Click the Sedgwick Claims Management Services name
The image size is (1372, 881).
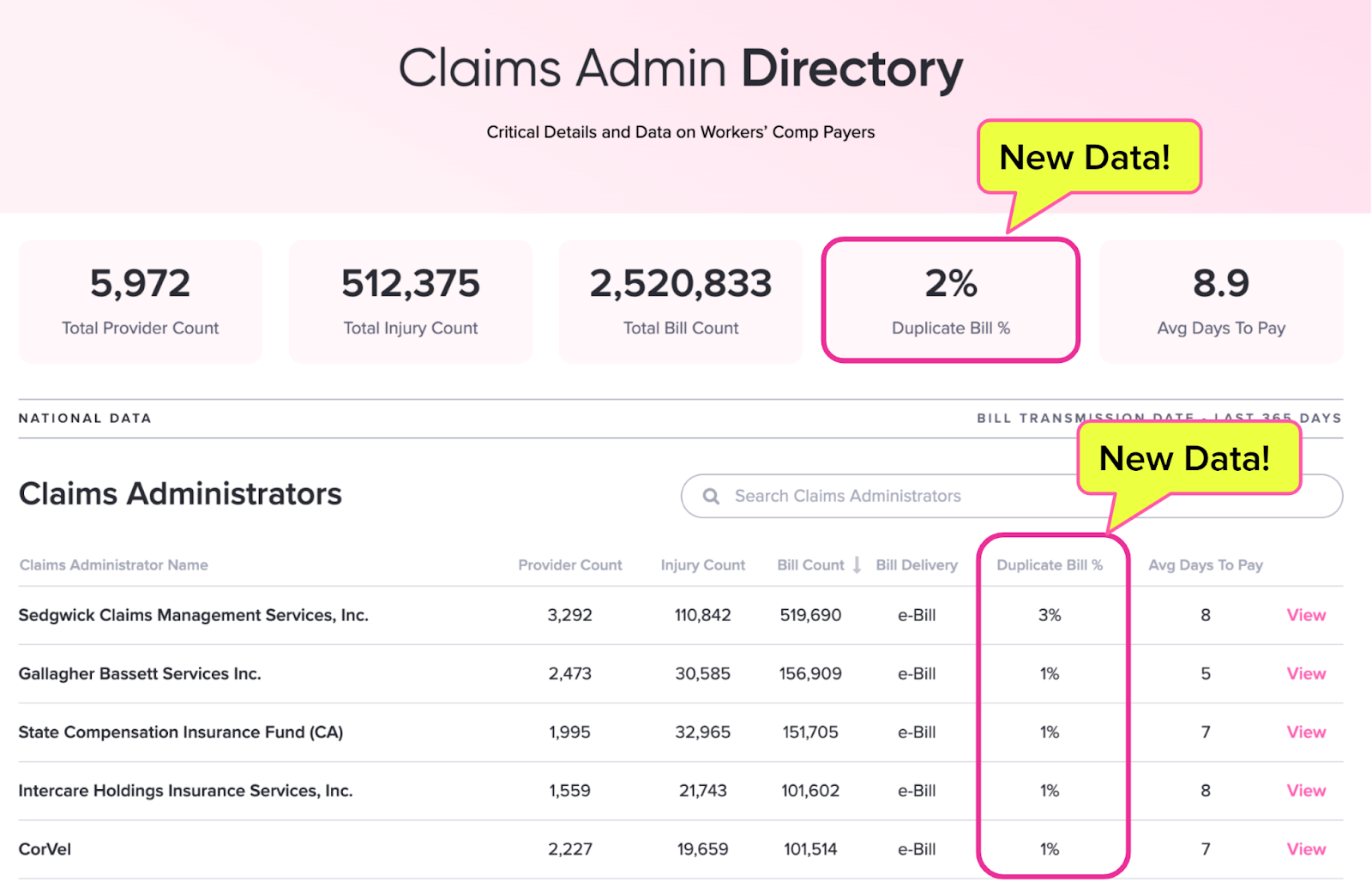click(x=193, y=615)
